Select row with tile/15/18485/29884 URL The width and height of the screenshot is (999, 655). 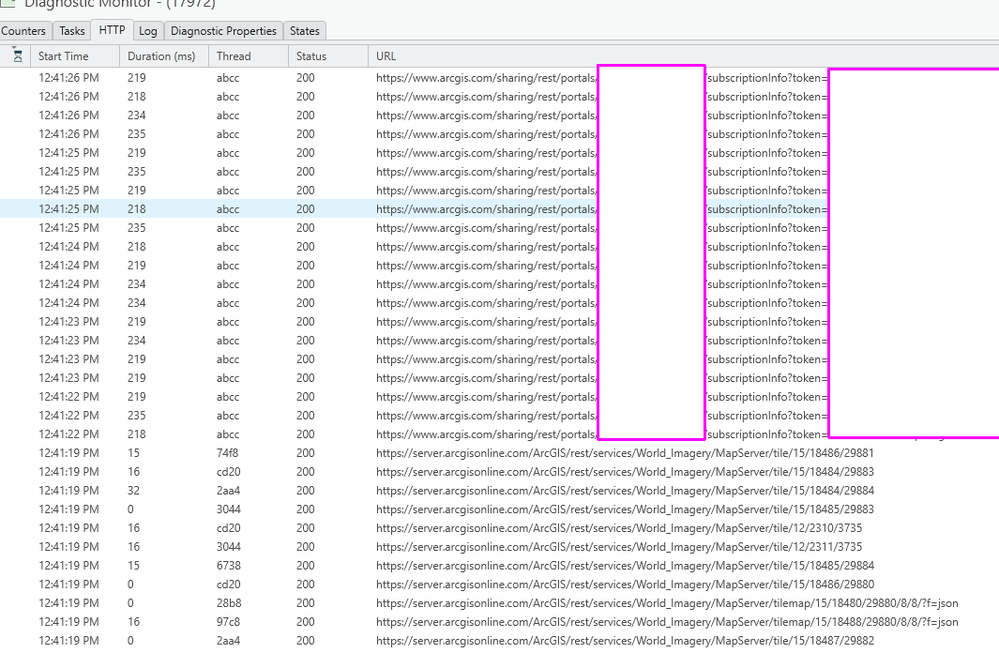tap(500, 566)
